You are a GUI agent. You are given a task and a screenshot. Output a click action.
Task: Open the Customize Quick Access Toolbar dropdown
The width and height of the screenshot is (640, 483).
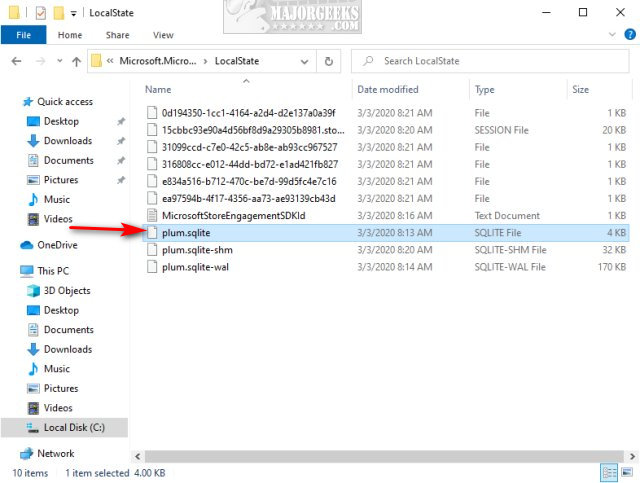[73, 13]
